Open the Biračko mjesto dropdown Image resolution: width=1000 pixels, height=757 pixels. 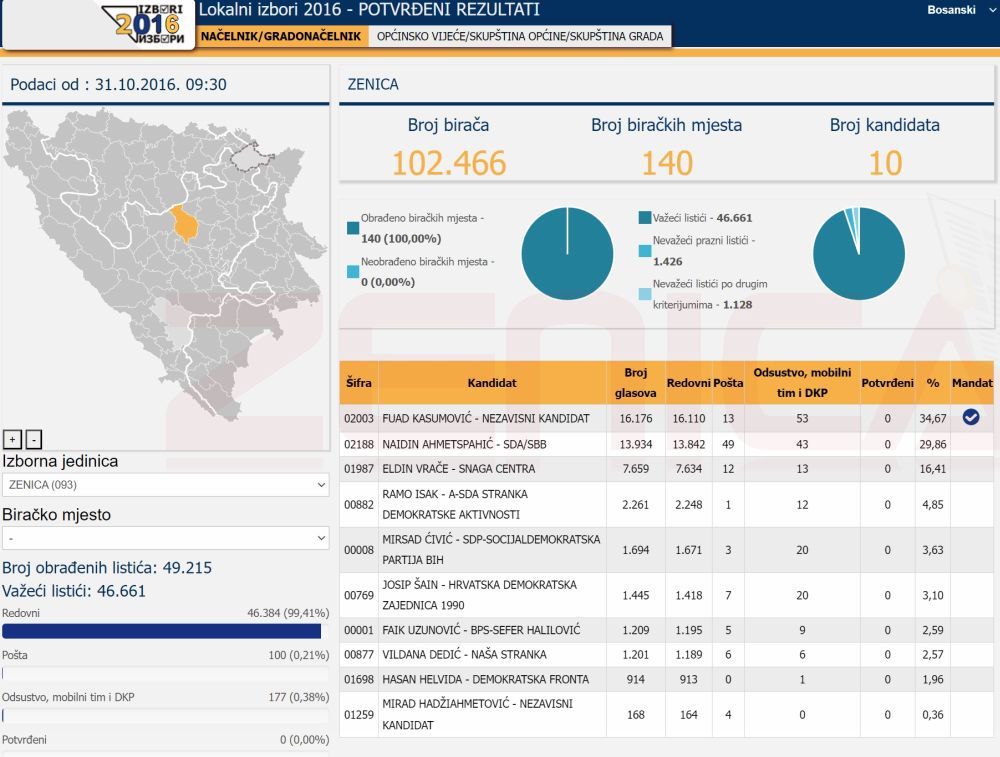(165, 538)
